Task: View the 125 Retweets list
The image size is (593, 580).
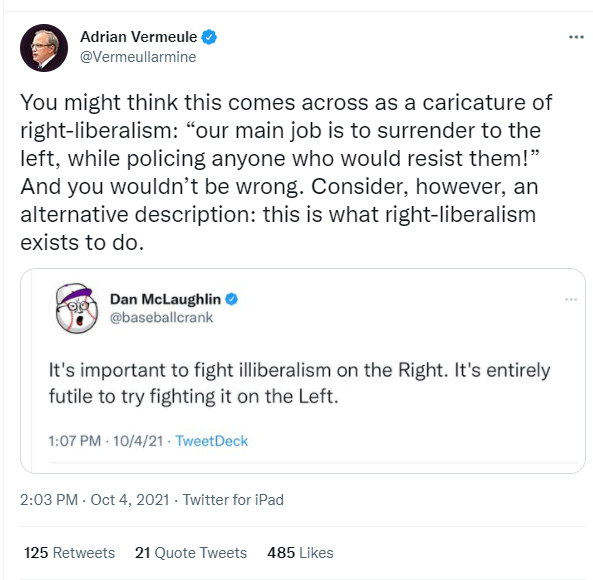Action: [69, 552]
